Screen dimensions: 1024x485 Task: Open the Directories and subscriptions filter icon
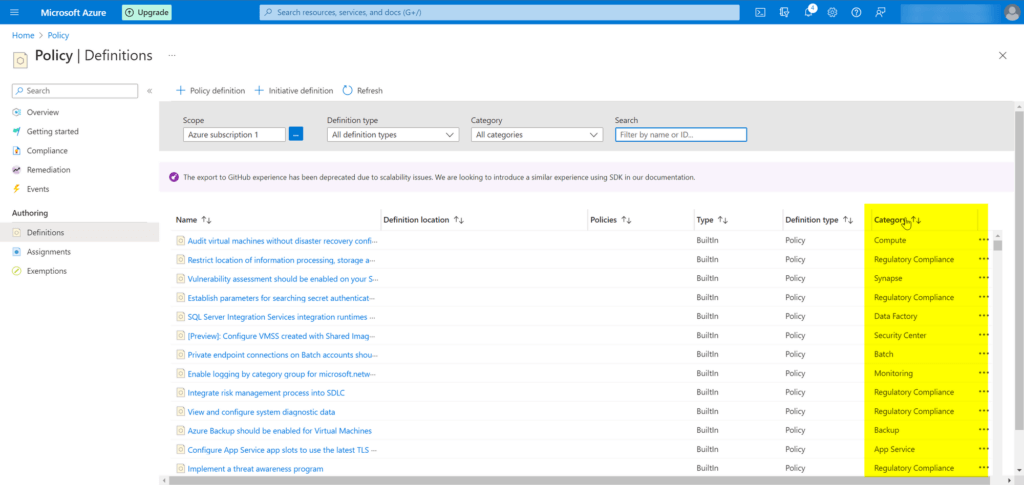784,12
